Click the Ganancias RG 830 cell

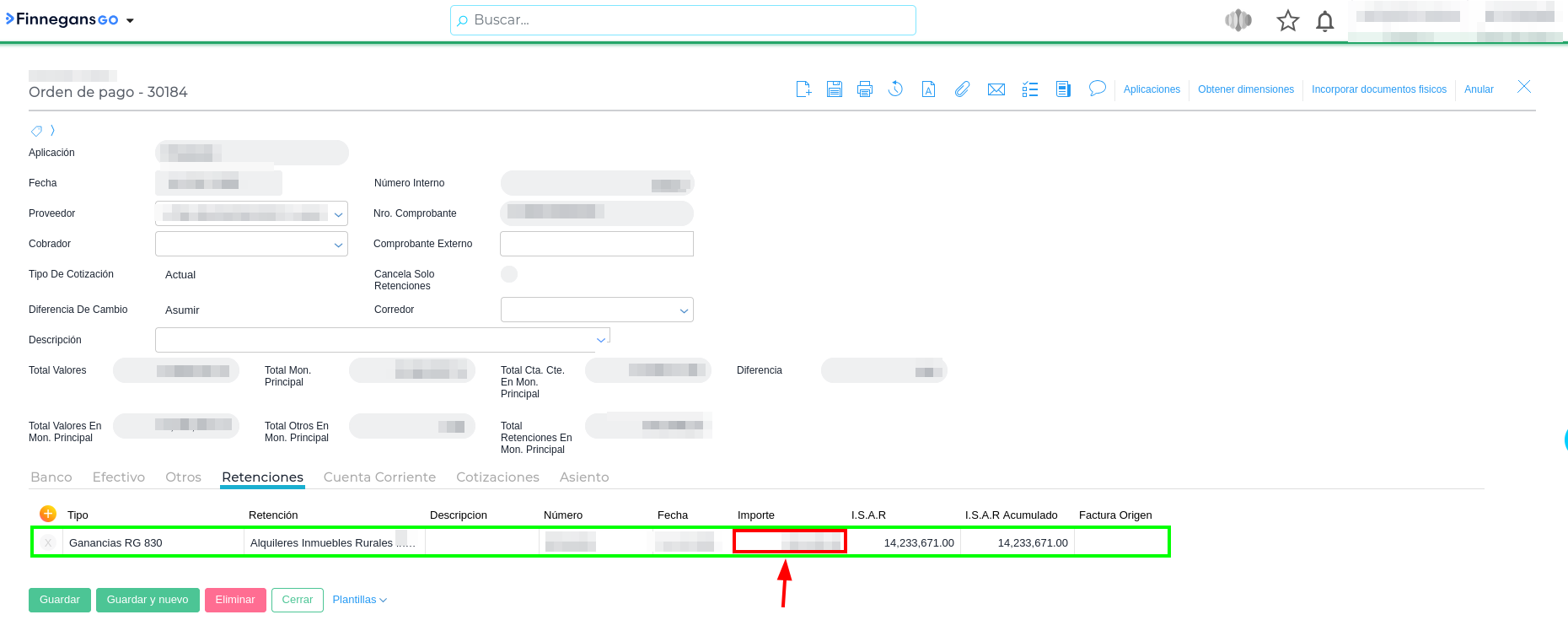(x=153, y=542)
